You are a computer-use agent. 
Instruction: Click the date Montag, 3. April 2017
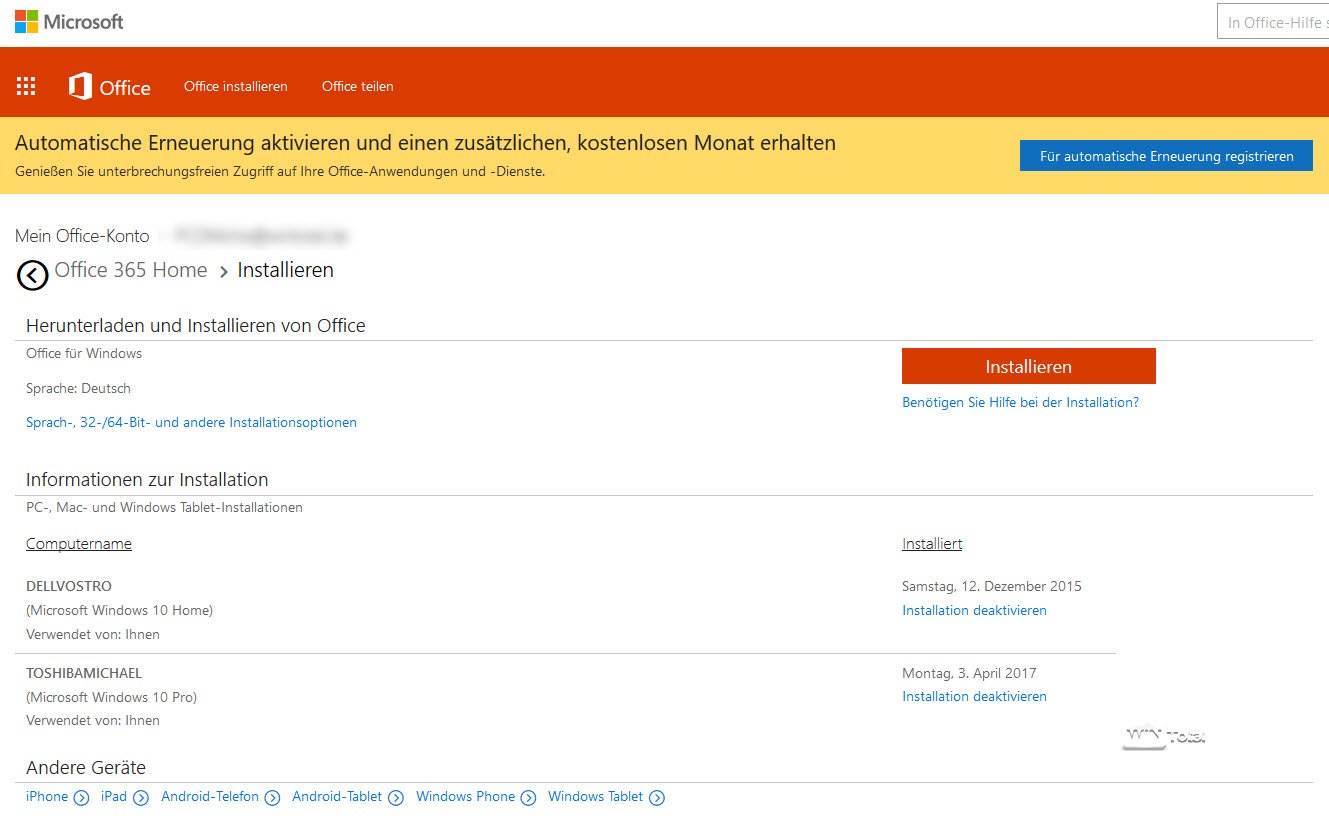[x=969, y=673]
